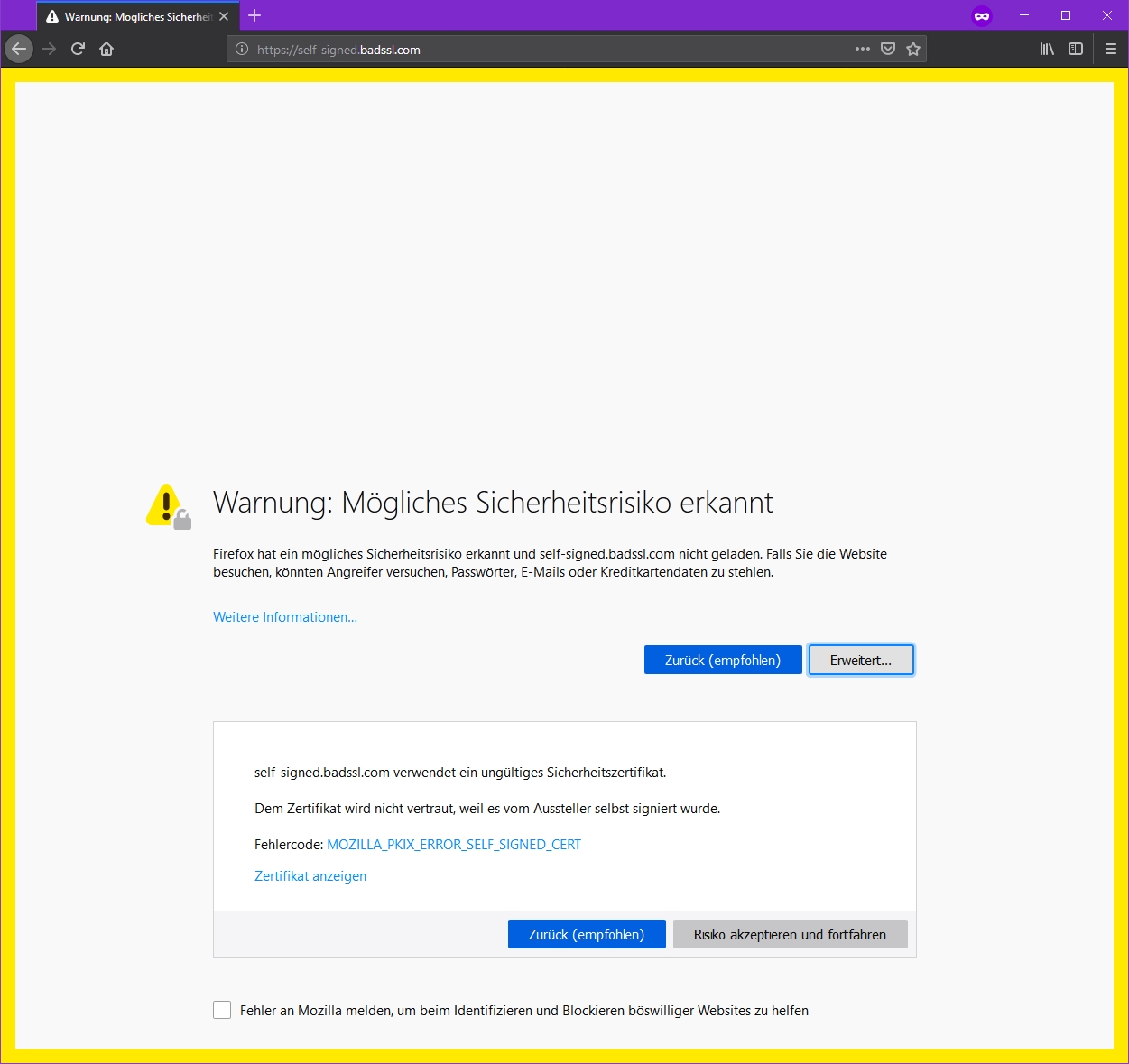Save page to Pocket
The image size is (1129, 1064).
pyautogui.click(x=888, y=49)
